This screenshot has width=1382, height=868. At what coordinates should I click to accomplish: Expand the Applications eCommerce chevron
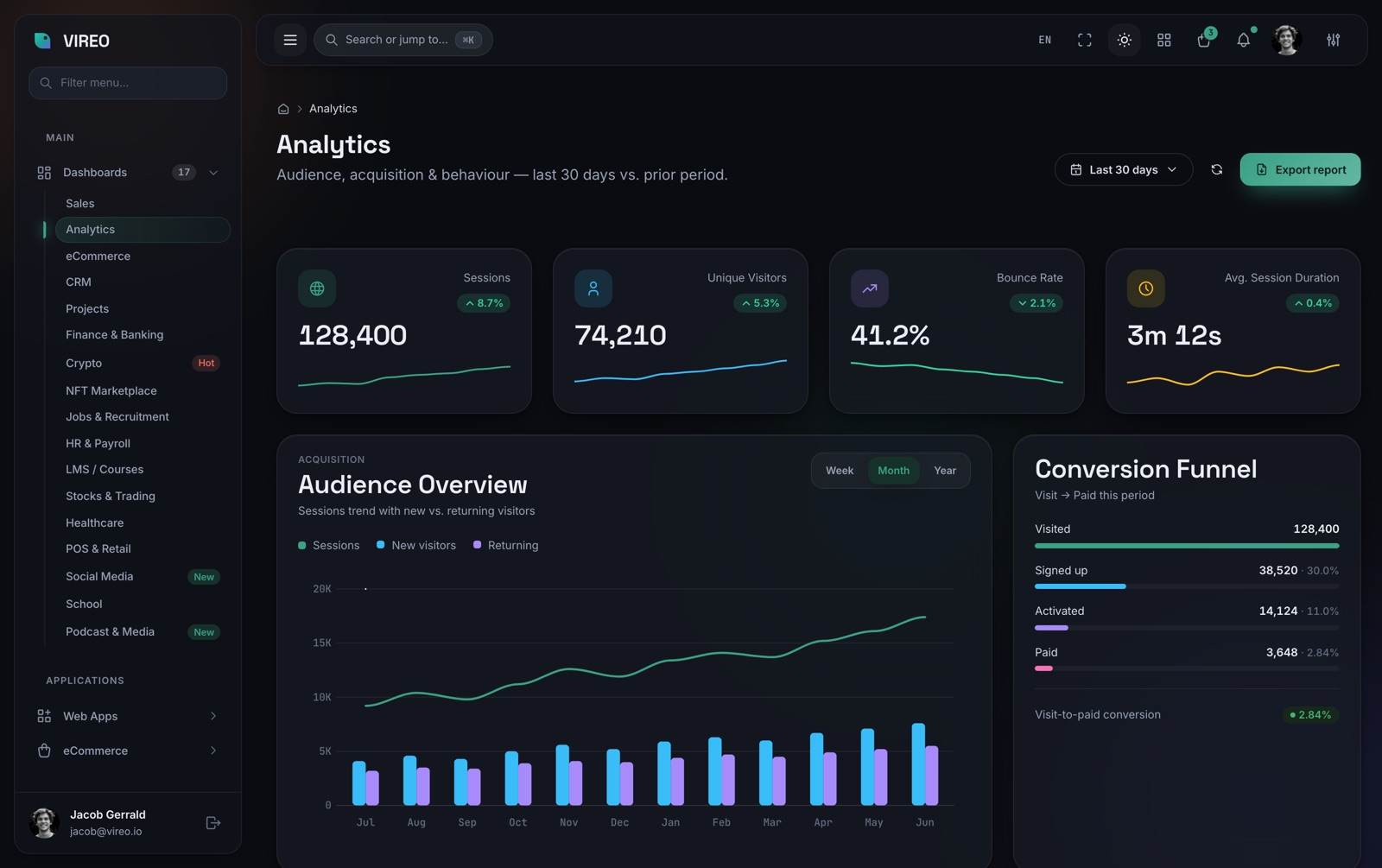213,751
